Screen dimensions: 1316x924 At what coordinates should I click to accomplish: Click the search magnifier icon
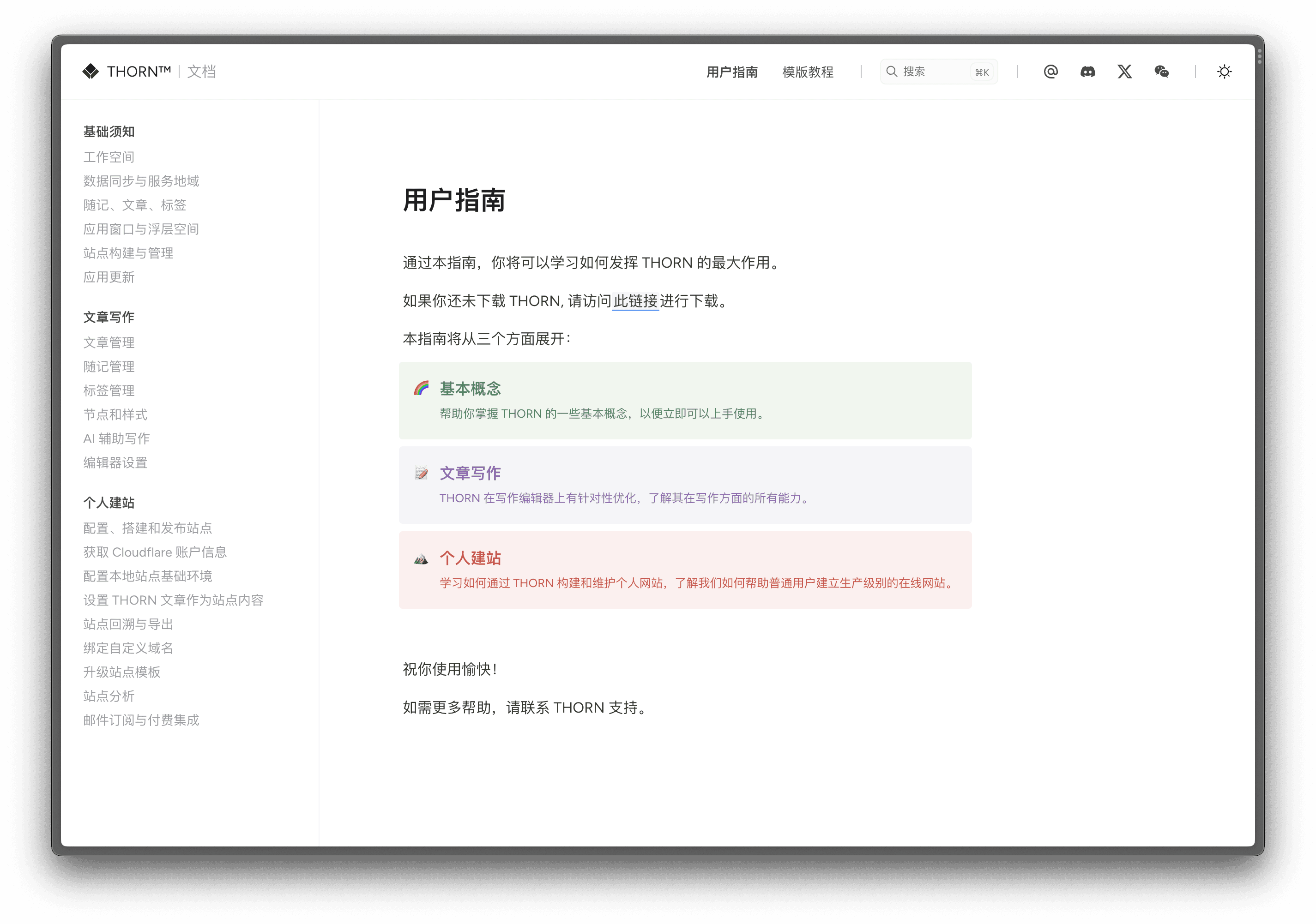click(x=891, y=72)
